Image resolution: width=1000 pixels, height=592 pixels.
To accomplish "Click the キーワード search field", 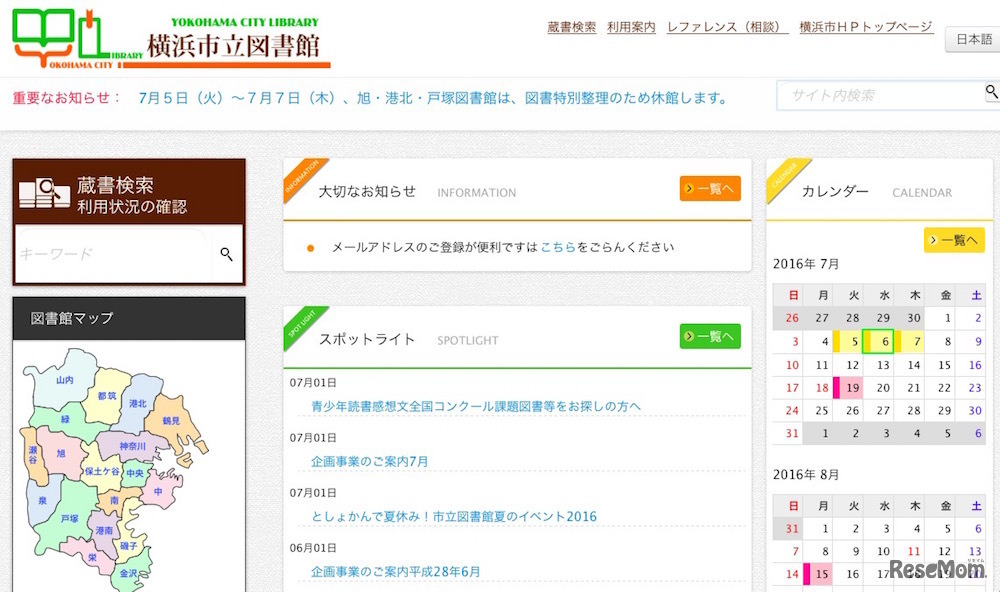I will [112, 255].
